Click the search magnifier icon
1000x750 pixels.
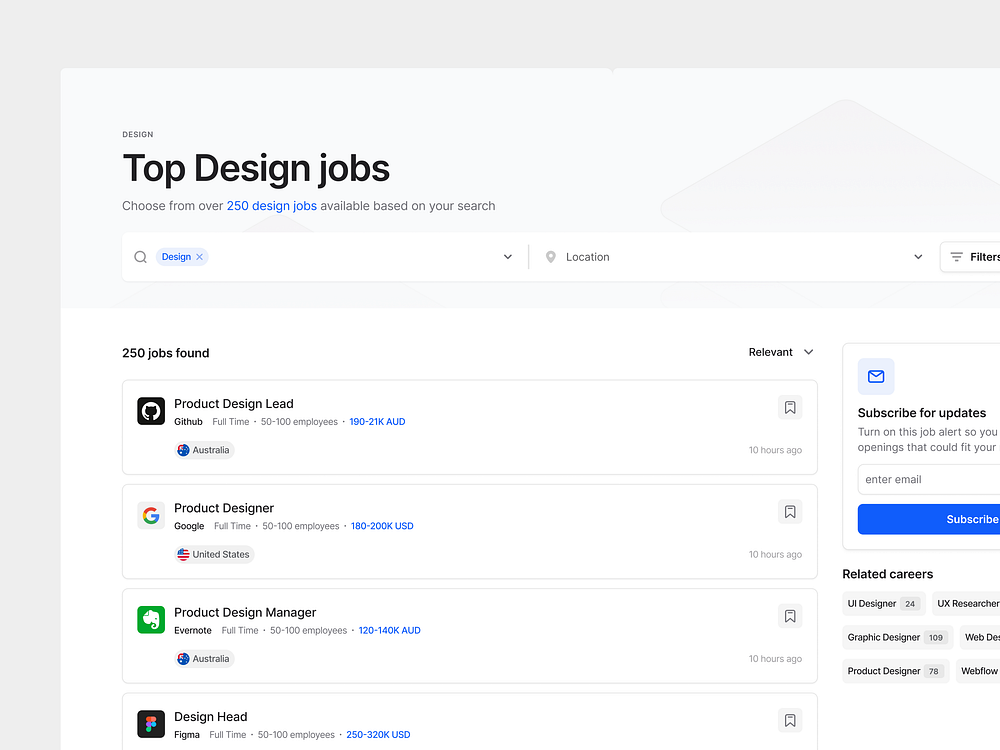(x=141, y=257)
